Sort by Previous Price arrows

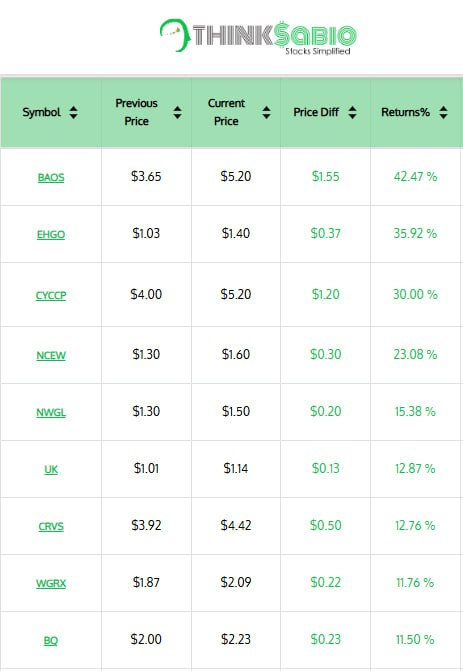(x=177, y=113)
